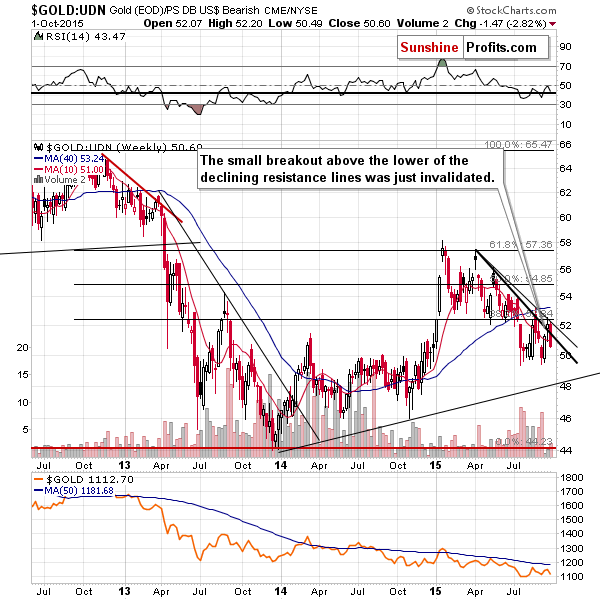Click the red Sunshine logo text

tap(429, 47)
